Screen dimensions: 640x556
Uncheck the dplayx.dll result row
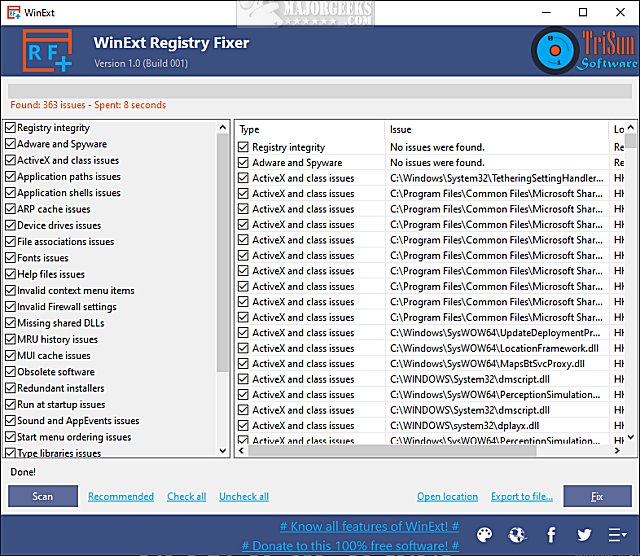click(243, 426)
